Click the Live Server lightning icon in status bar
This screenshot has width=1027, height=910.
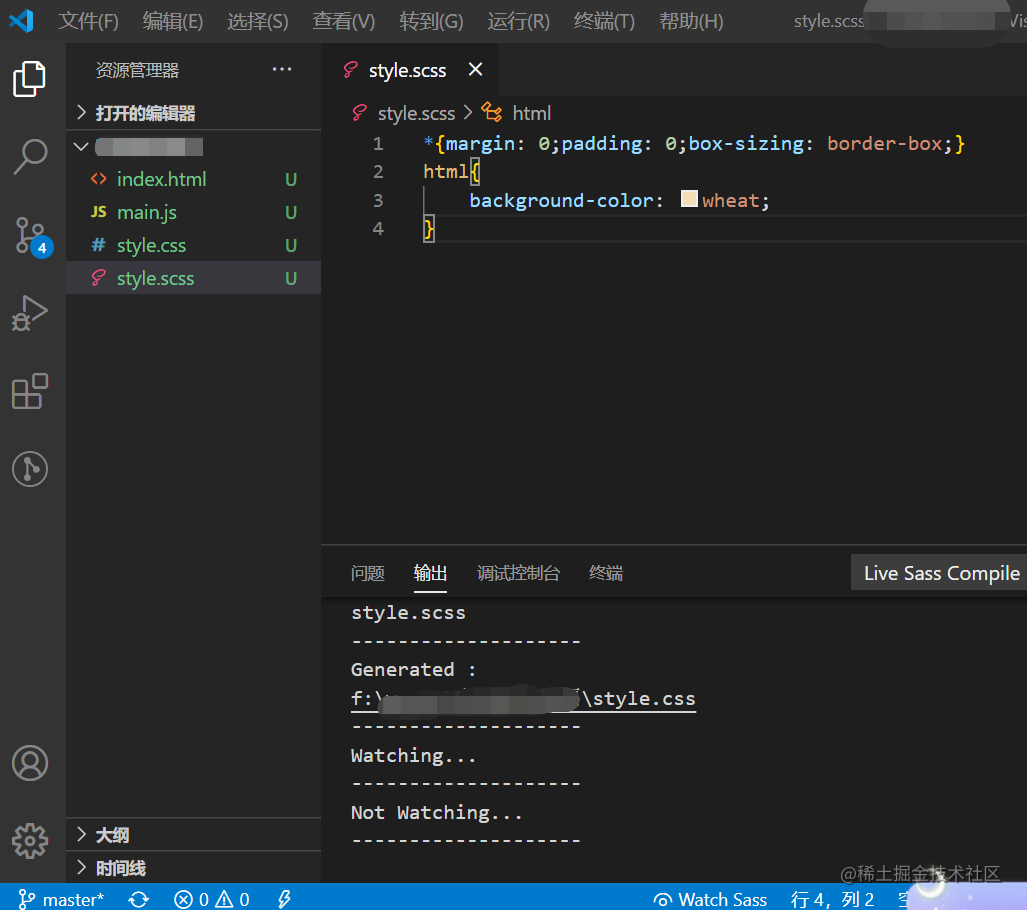(x=283, y=899)
